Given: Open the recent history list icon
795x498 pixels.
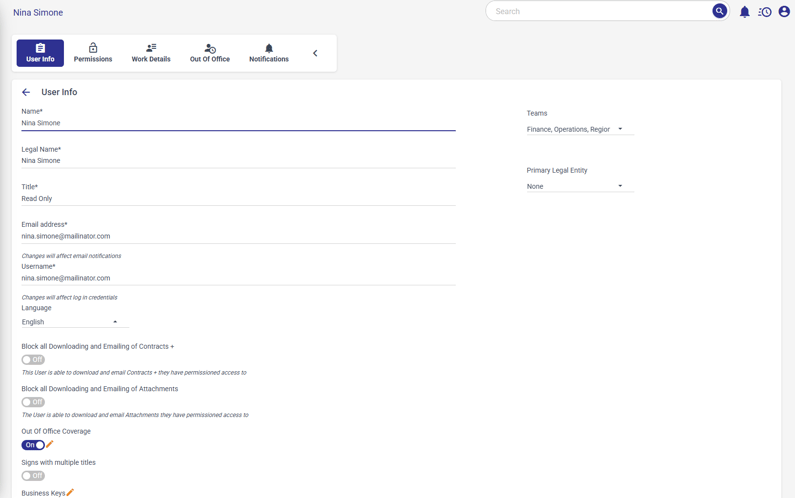Looking at the screenshot, I should coord(765,12).
